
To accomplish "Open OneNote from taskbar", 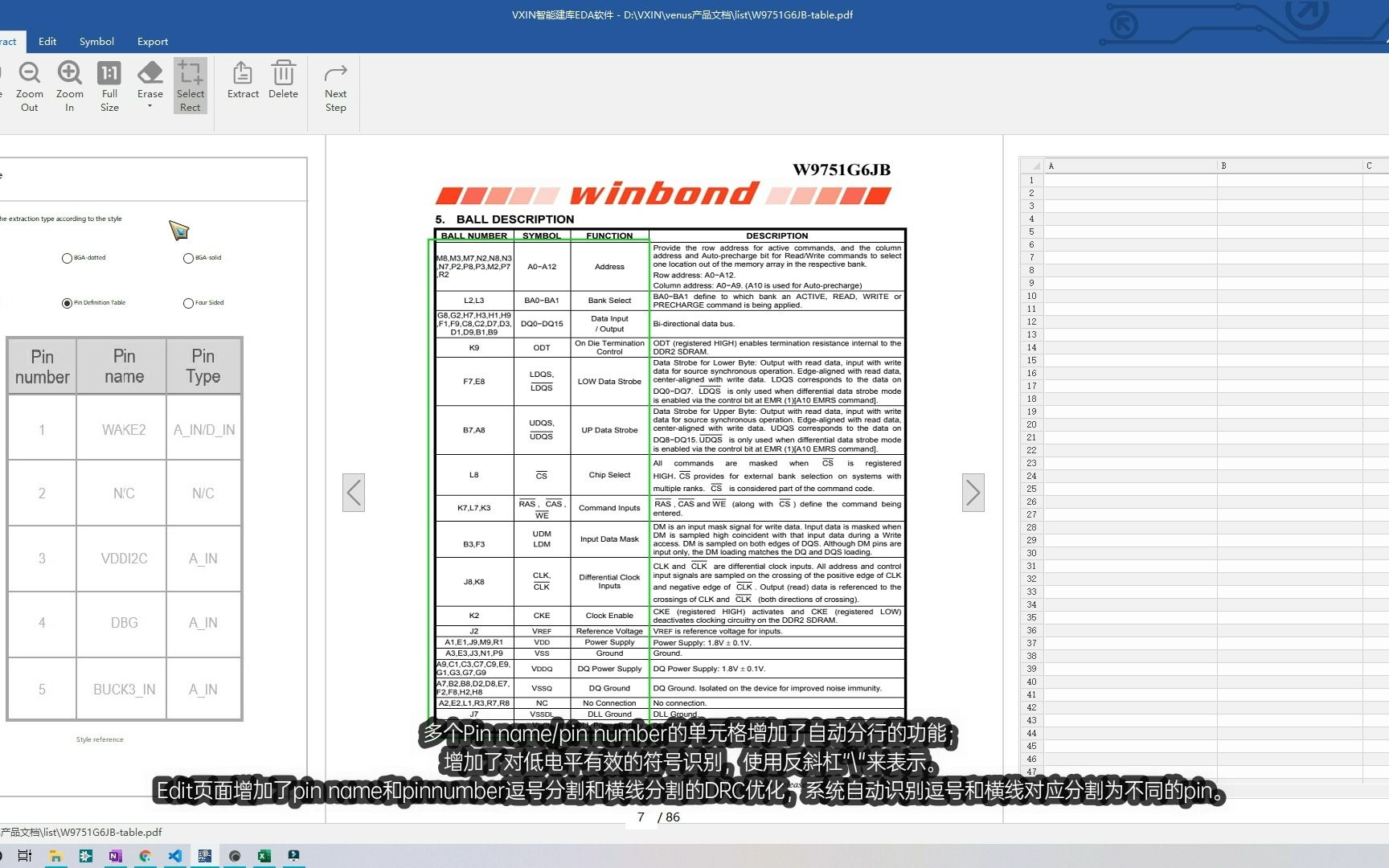I will [115, 856].
